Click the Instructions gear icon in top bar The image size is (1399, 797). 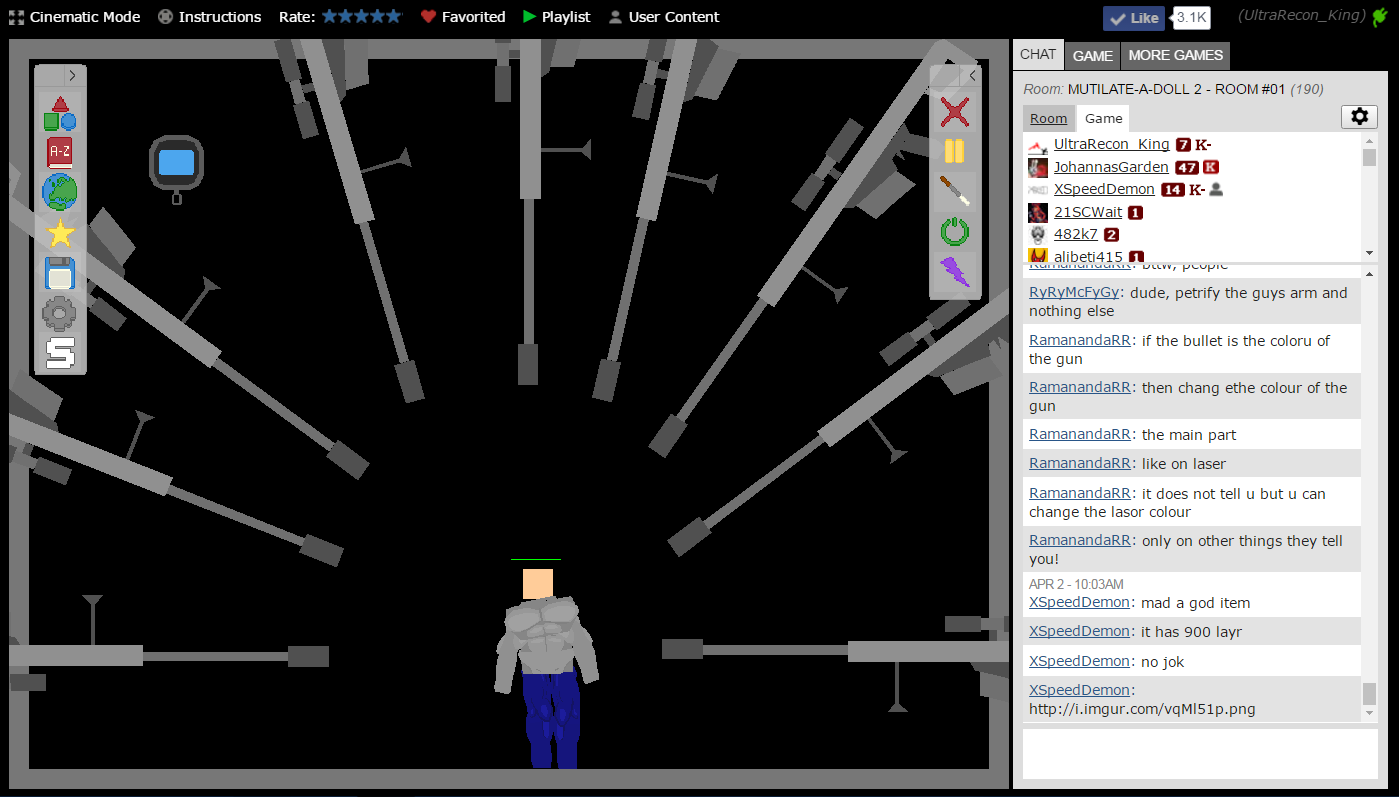pos(166,17)
